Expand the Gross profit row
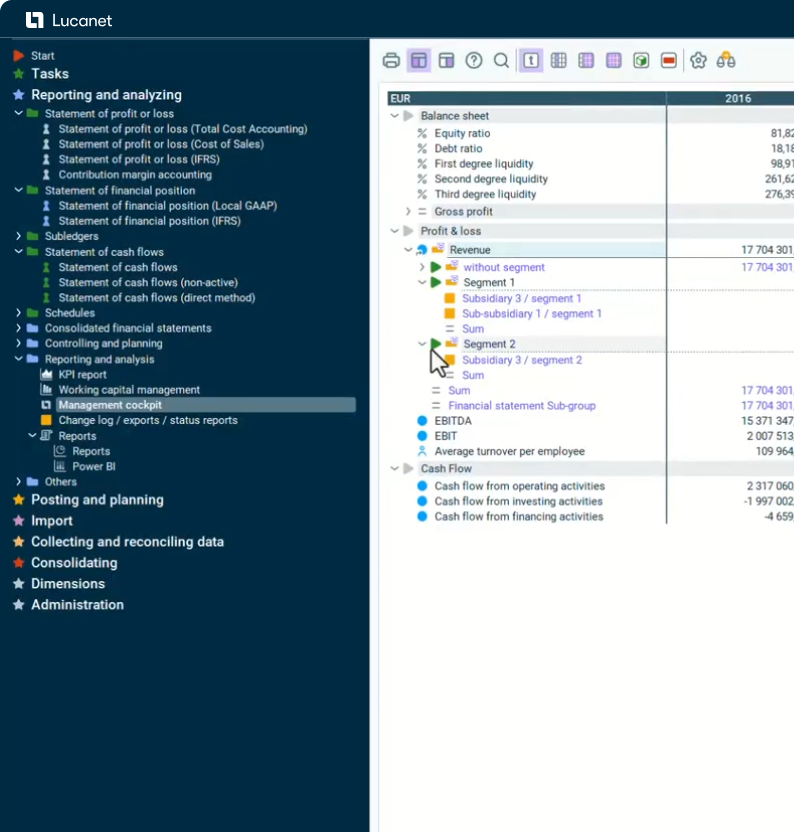Screen dimensions: 794x832 click(x=408, y=212)
